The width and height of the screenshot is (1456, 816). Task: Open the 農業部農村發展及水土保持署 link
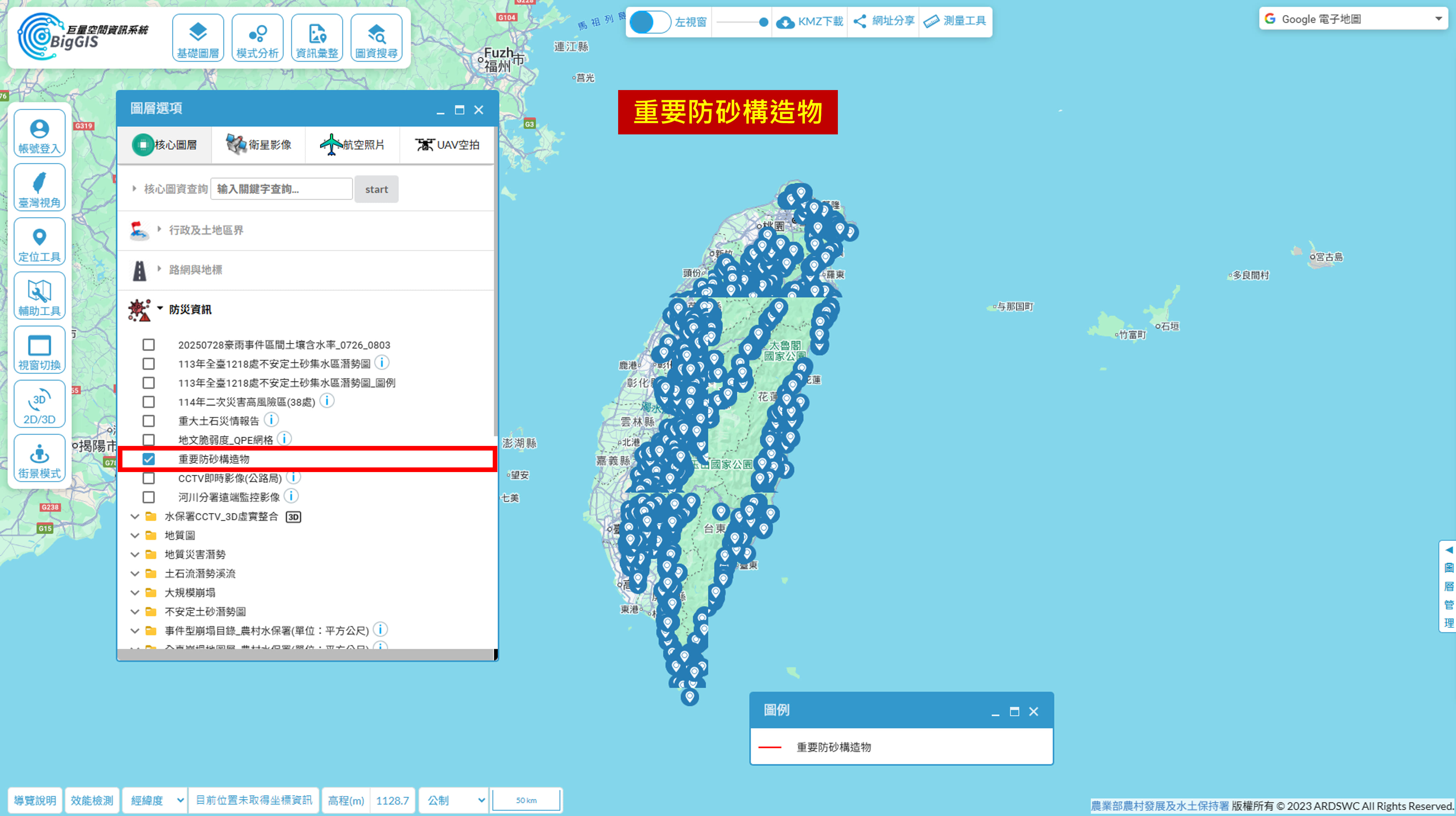[x=1160, y=806]
